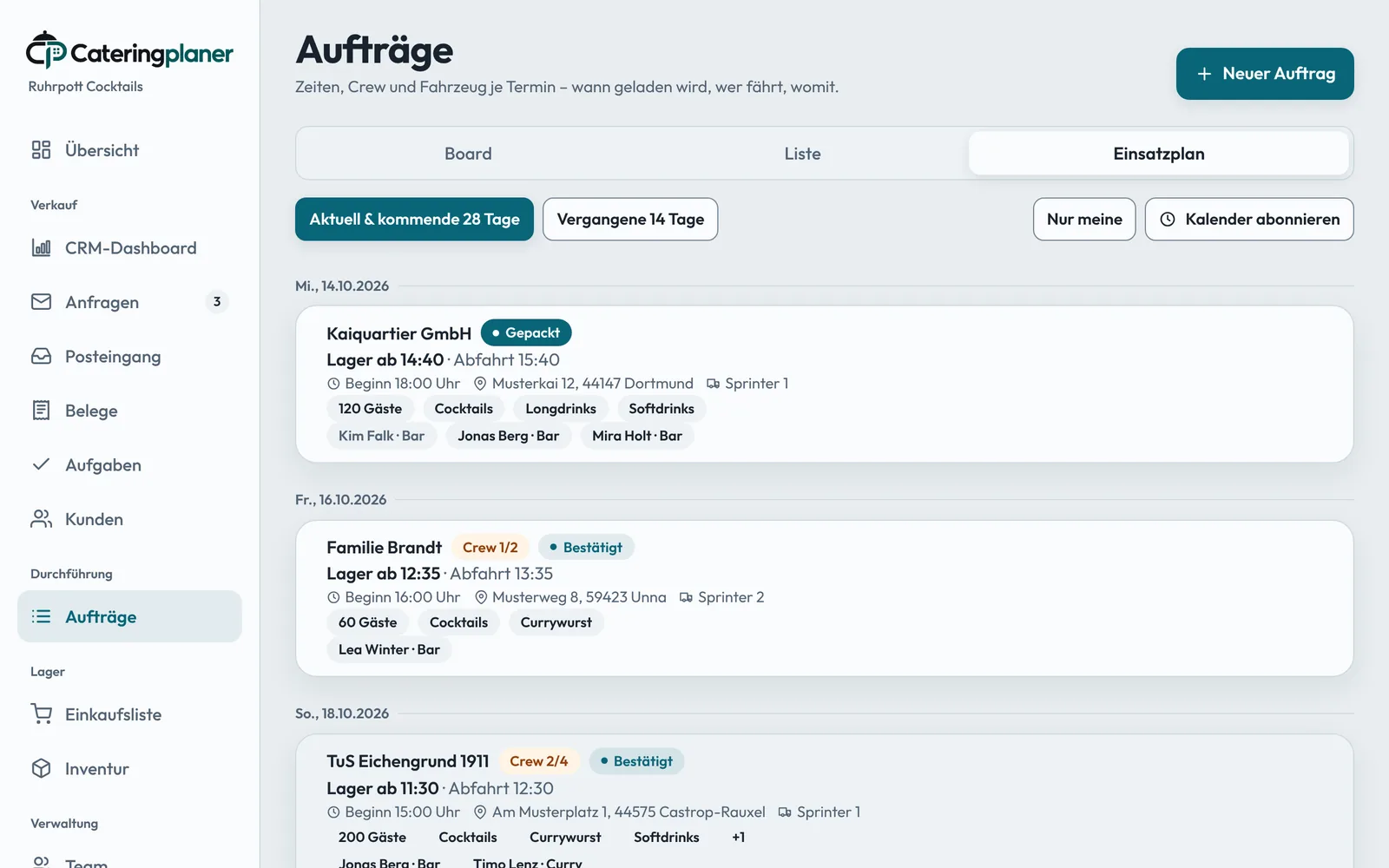Click Kalender abonnieren button
The width and height of the screenshot is (1389, 868).
point(1249,220)
